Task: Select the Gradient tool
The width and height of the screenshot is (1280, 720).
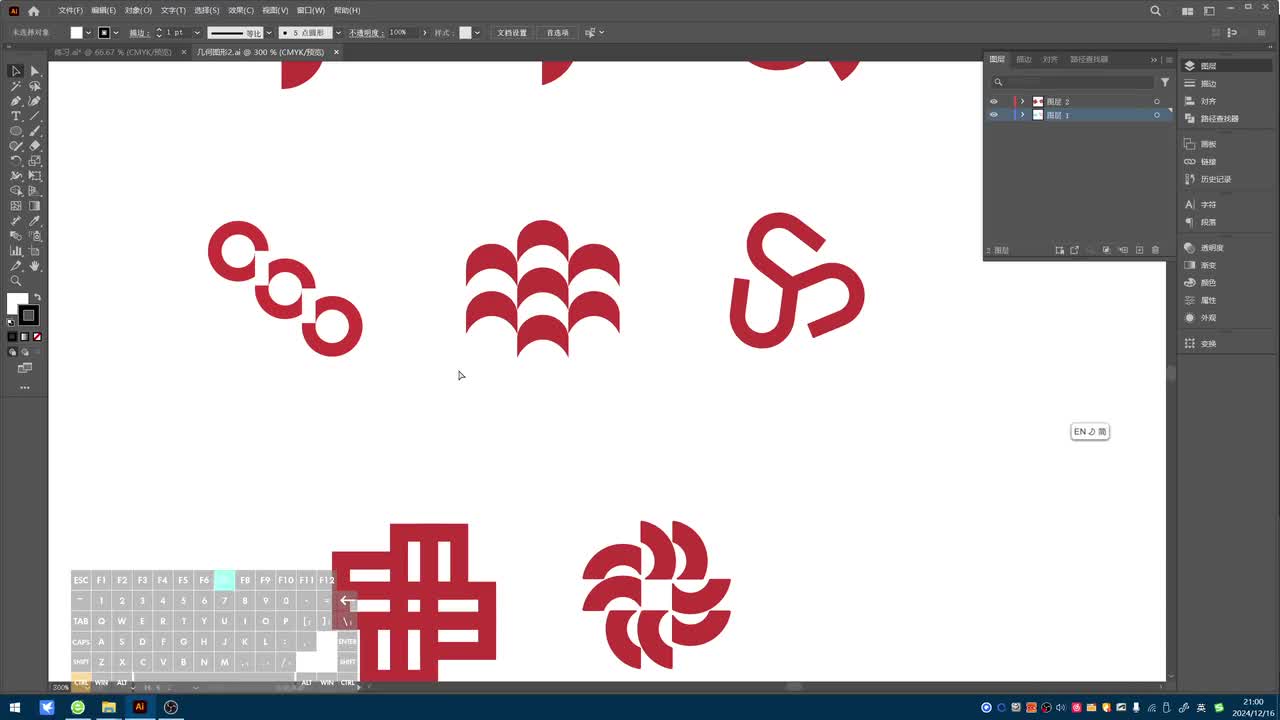Action: click(x=35, y=206)
